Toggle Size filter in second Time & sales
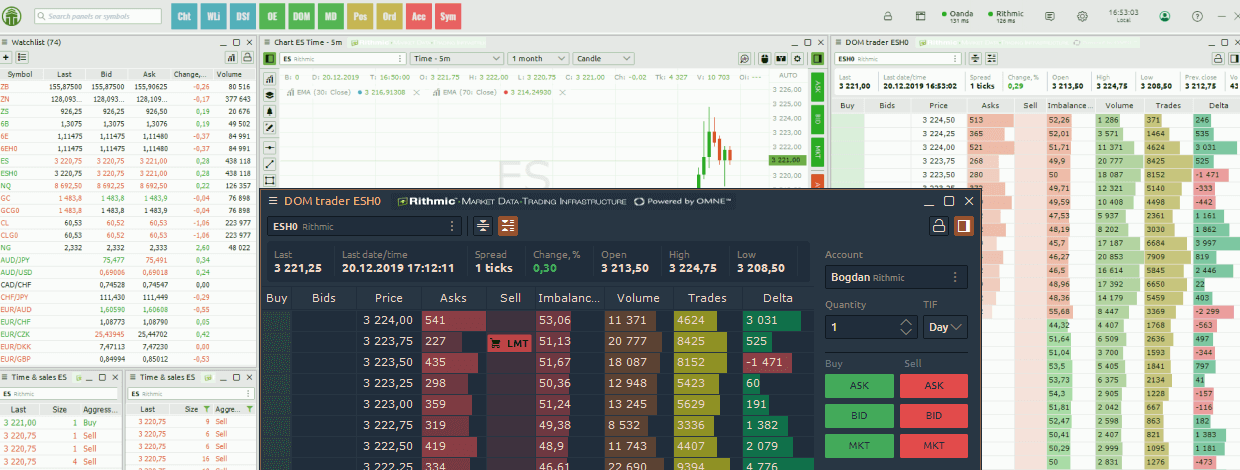The width and height of the screenshot is (1240, 470). (x=206, y=409)
